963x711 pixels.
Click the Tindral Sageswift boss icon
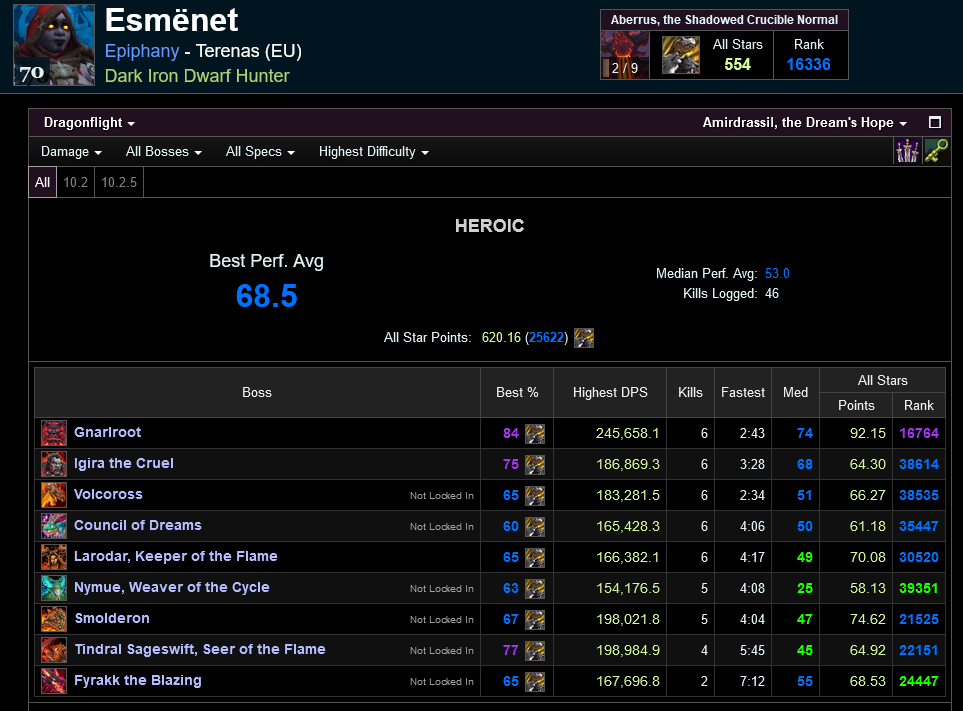[54, 650]
